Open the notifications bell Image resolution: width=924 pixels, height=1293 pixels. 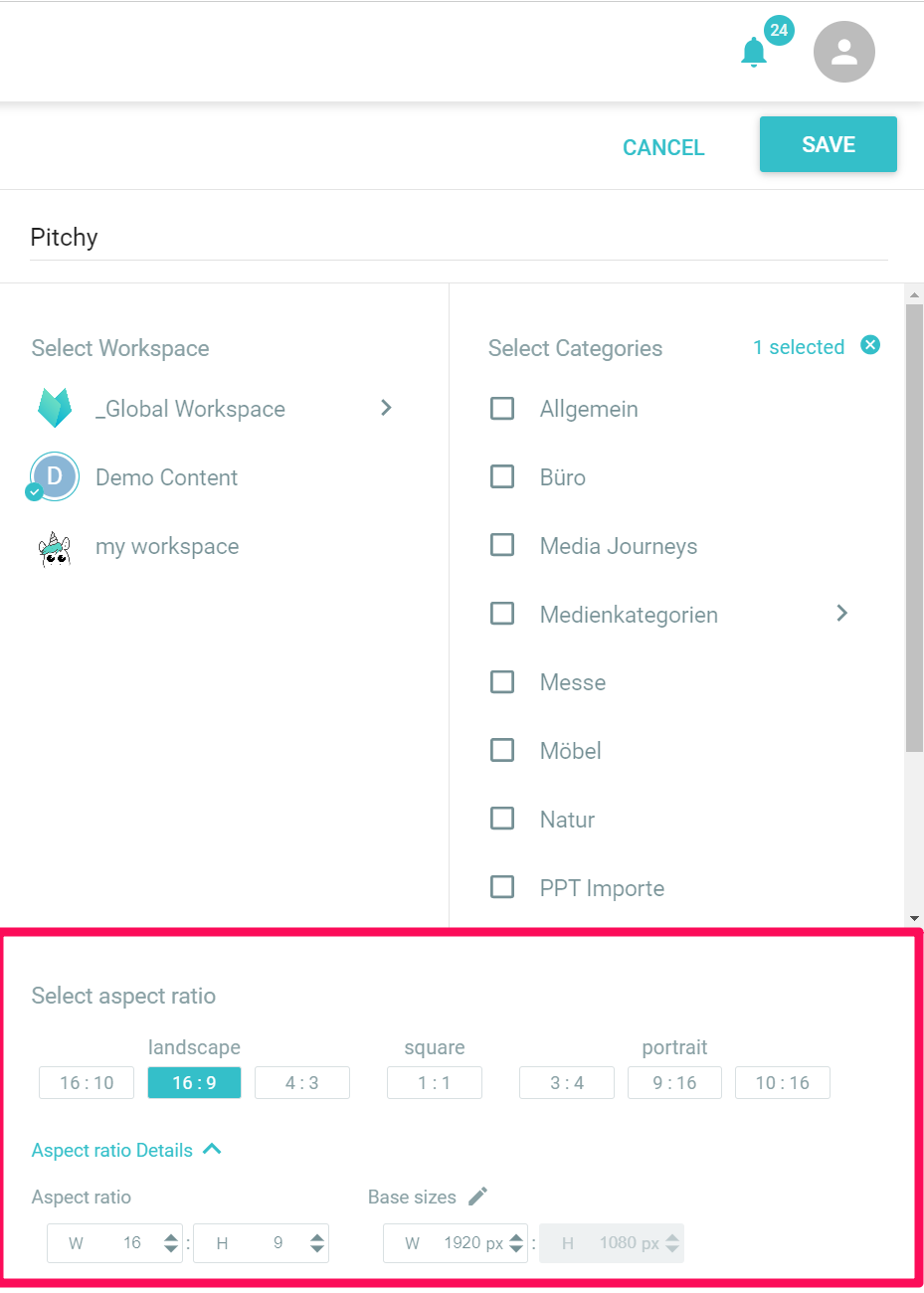click(x=754, y=52)
